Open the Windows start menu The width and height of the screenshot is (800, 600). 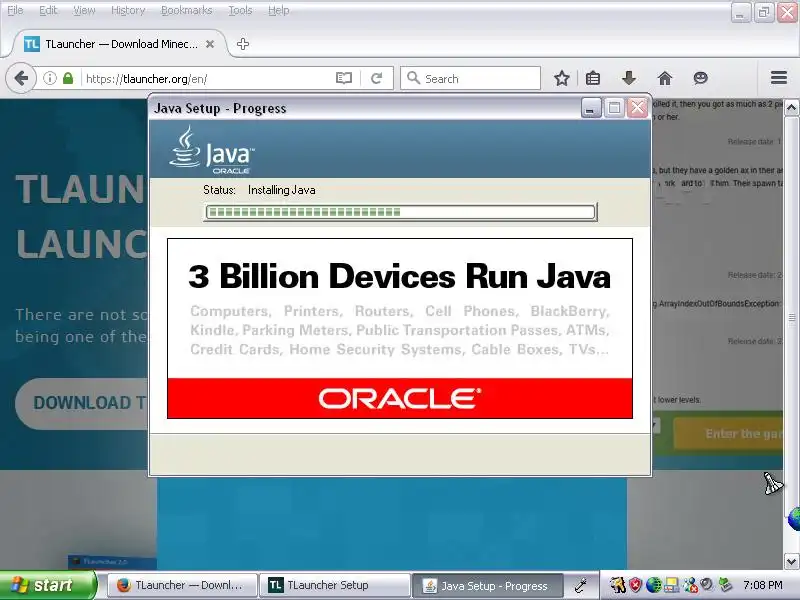tap(48, 585)
